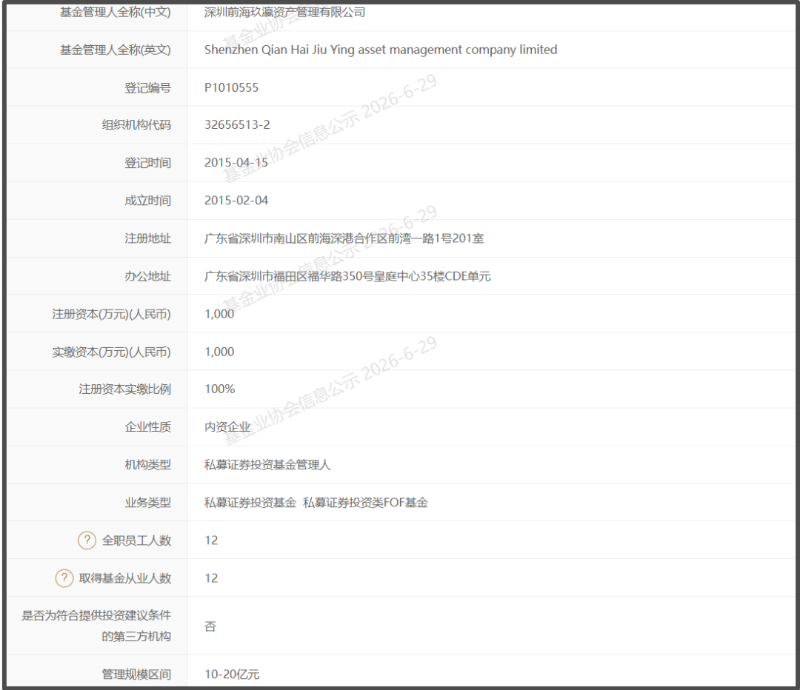Click the label 取得基金从业人数
The width and height of the screenshot is (800, 690).
(x=125, y=578)
